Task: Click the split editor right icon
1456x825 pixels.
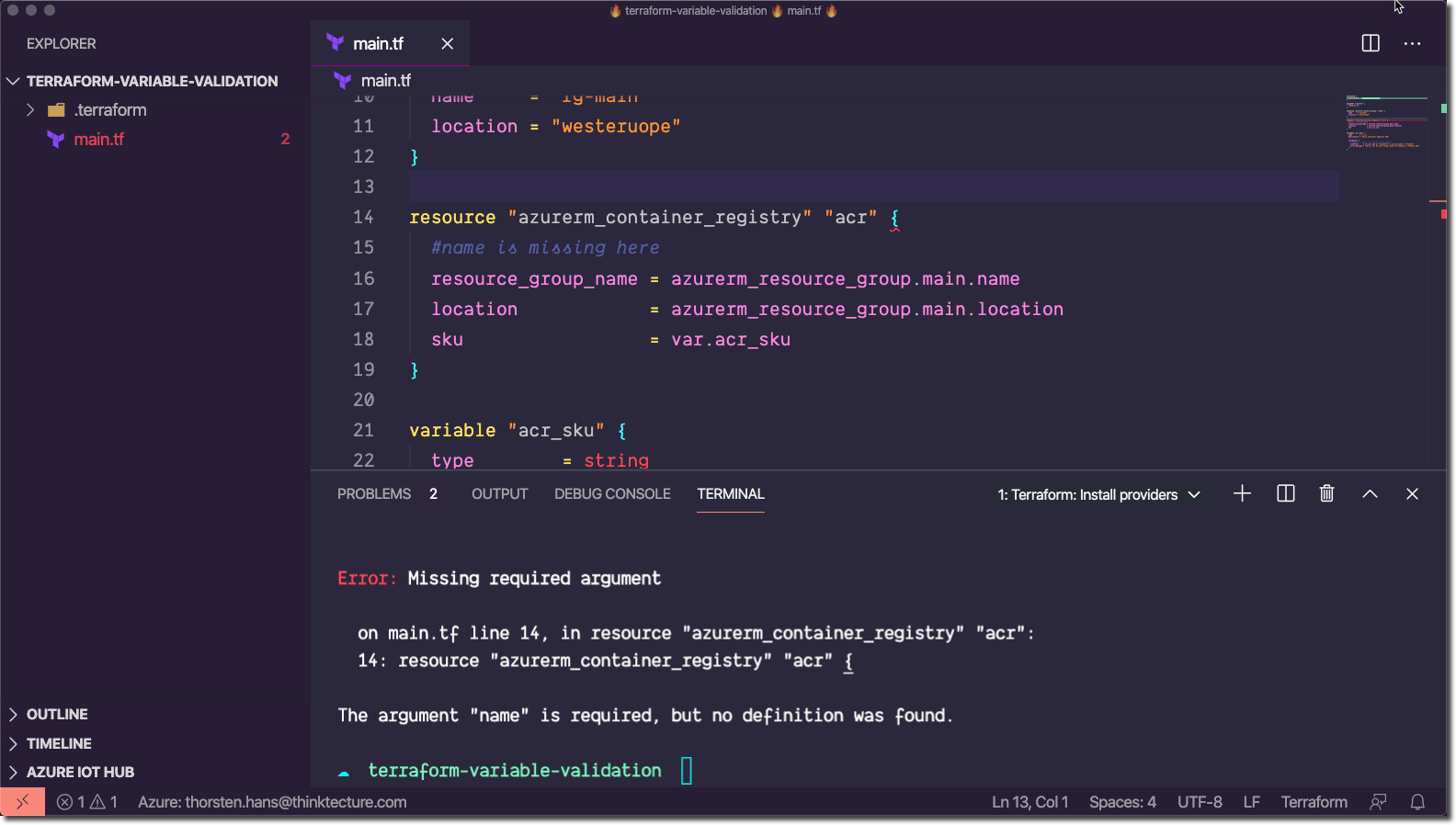Action: point(1370,43)
